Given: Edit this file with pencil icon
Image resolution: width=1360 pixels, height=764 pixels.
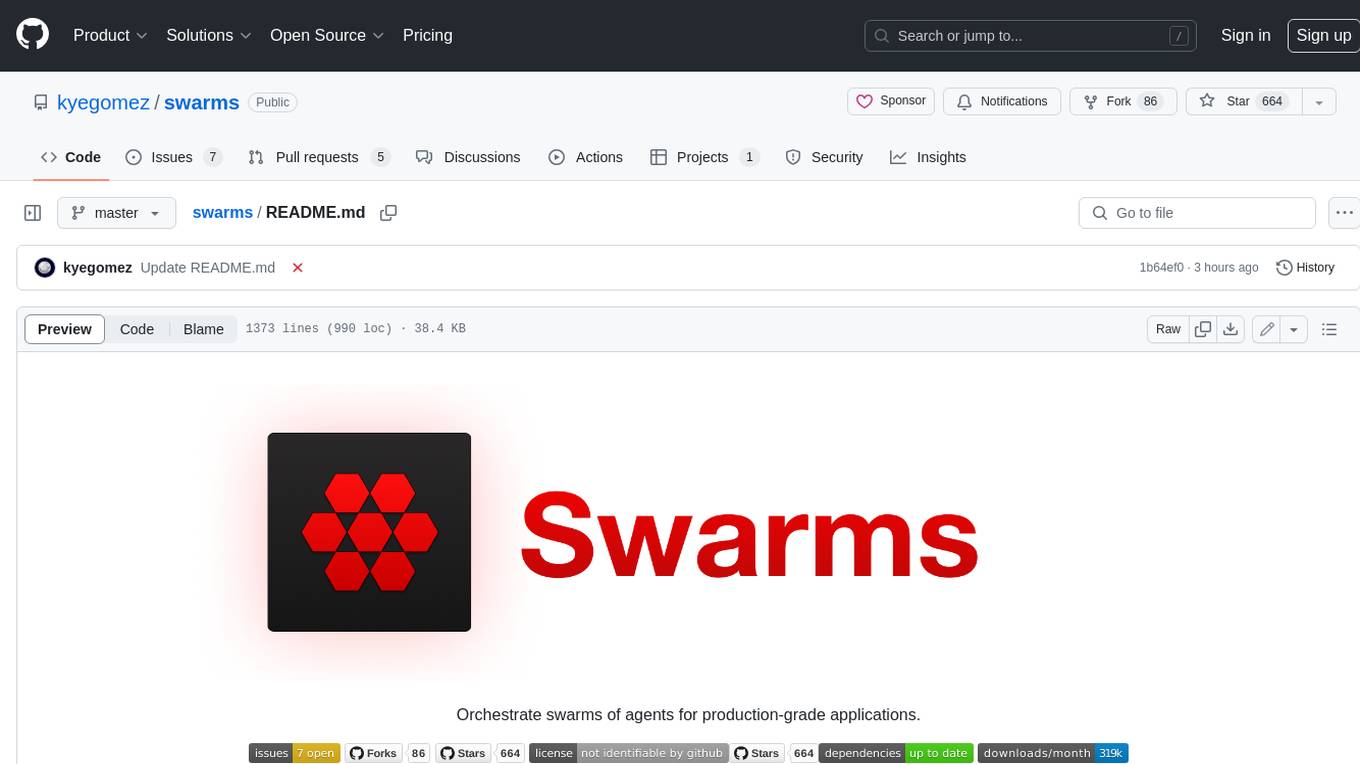Looking at the screenshot, I should (x=1266, y=329).
